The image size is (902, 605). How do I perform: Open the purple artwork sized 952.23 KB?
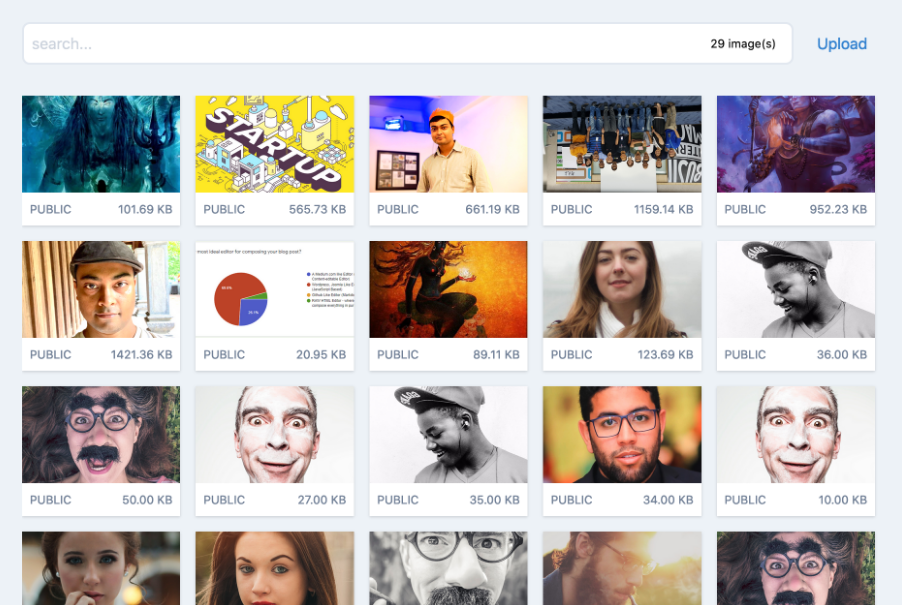(795, 144)
